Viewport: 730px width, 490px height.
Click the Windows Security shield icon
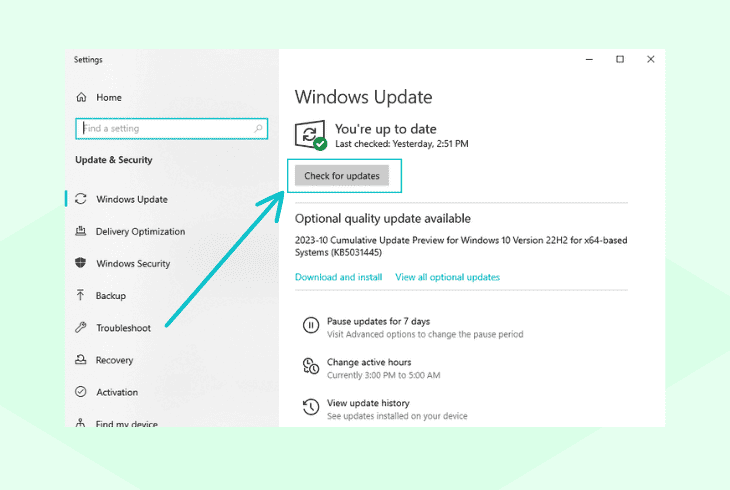(81, 263)
